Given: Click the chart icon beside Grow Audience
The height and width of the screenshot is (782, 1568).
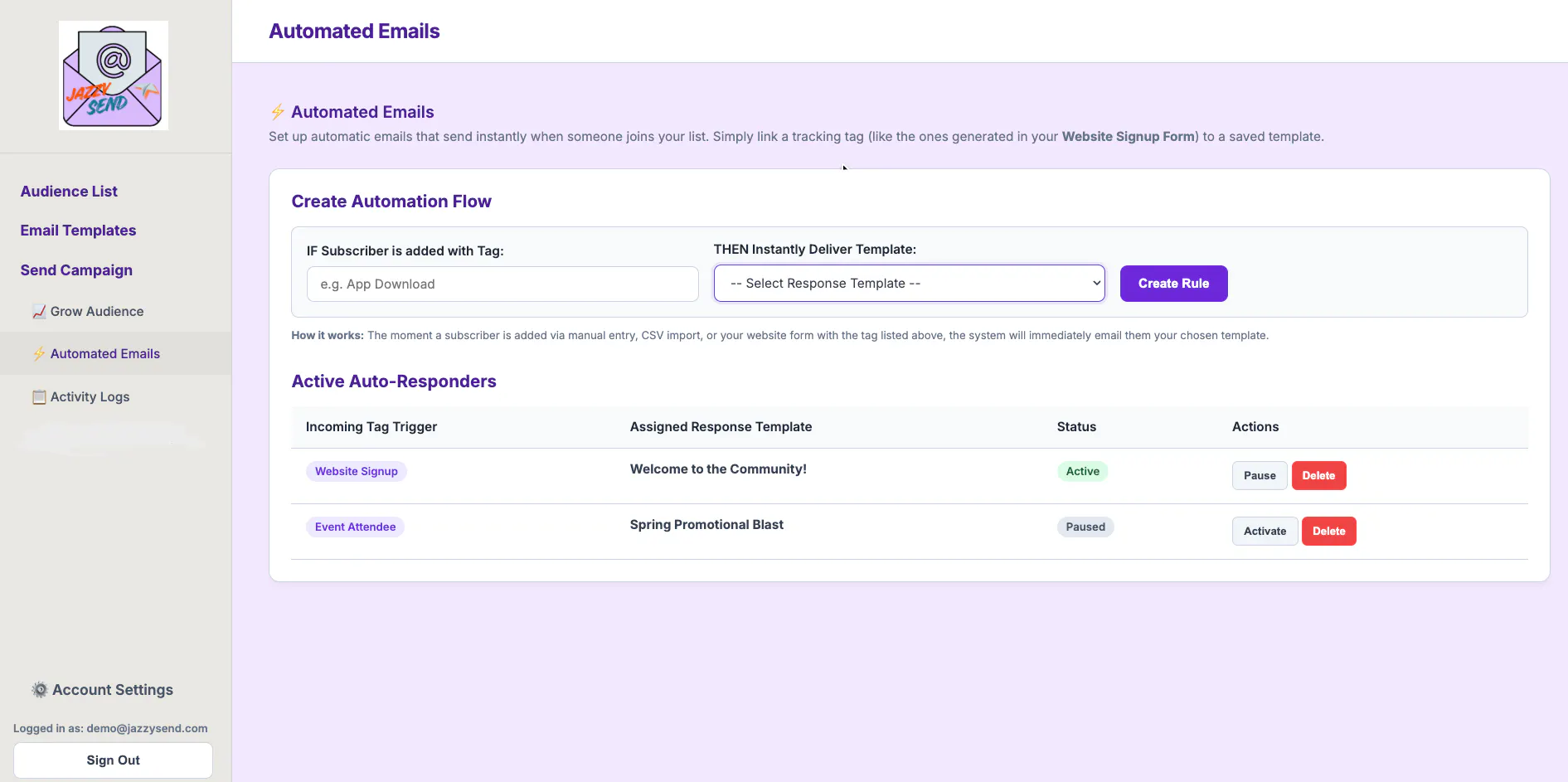Looking at the screenshot, I should pos(39,312).
